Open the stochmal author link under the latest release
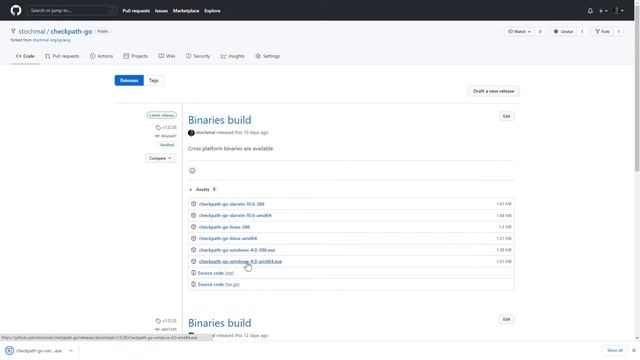Image resolution: width=640 pixels, height=360 pixels. click(205, 133)
